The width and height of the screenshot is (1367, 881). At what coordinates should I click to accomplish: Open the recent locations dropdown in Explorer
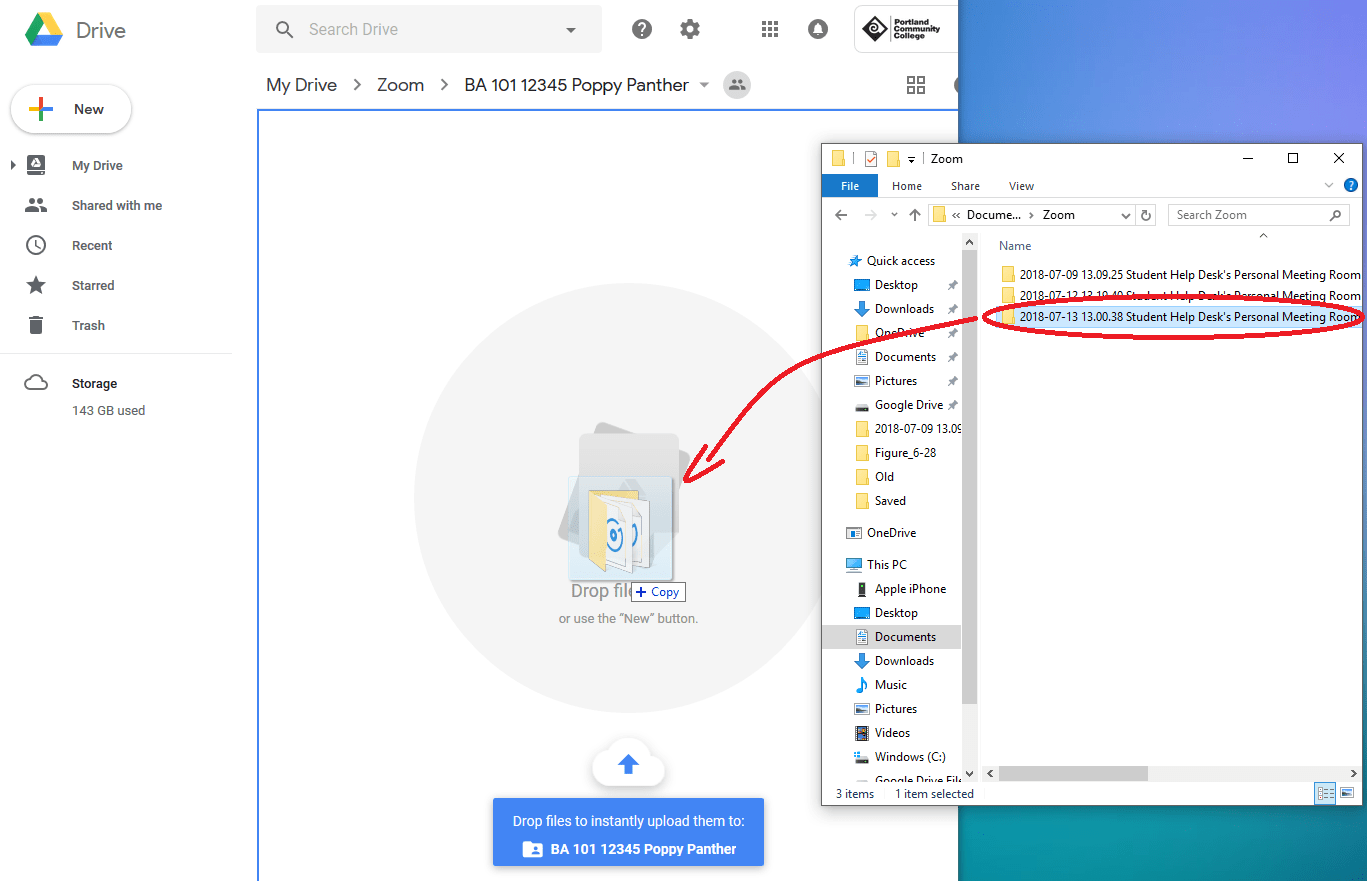pos(893,215)
